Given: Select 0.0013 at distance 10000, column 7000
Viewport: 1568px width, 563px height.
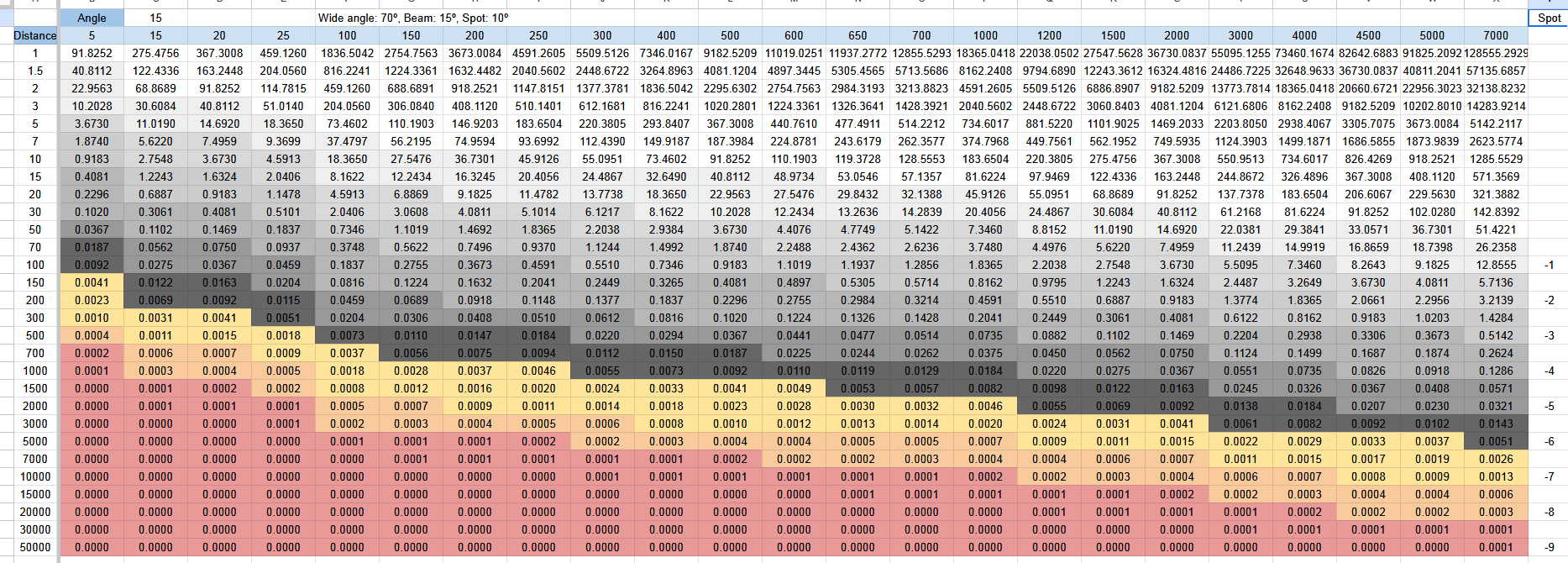Looking at the screenshot, I should point(1496,476).
